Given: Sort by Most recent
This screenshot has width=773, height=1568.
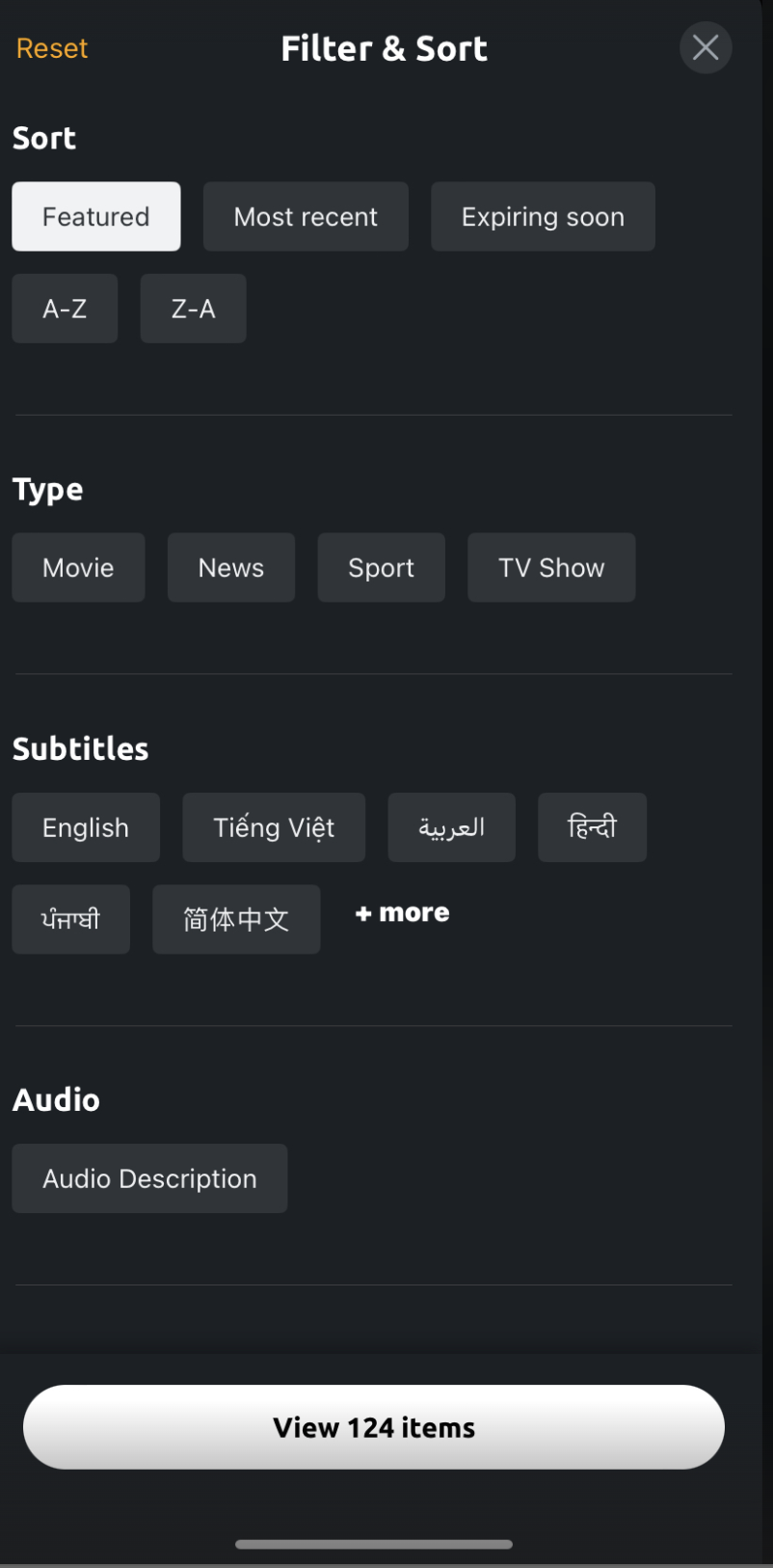Looking at the screenshot, I should click(x=306, y=216).
